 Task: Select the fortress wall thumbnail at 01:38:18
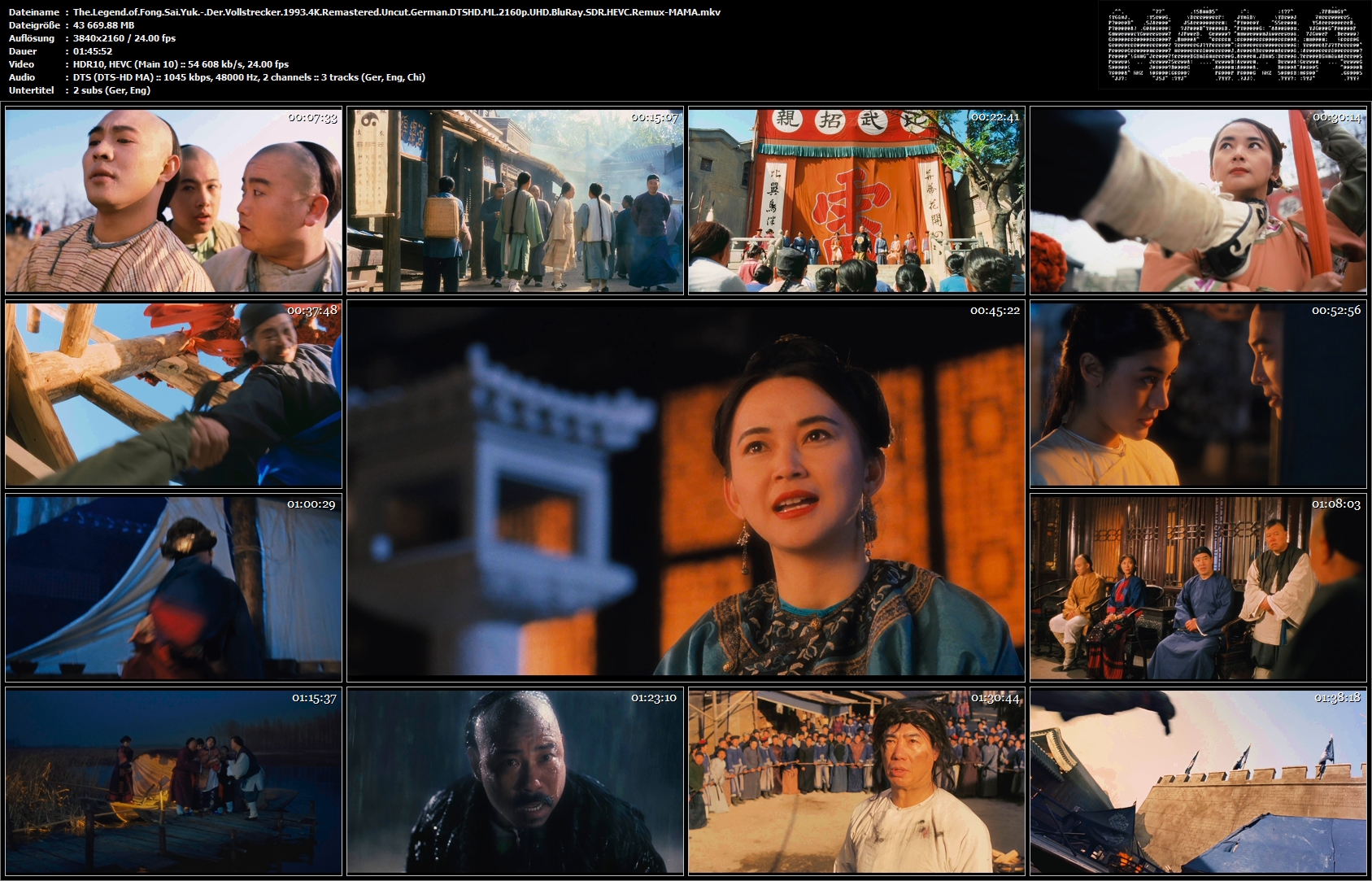1198,781
